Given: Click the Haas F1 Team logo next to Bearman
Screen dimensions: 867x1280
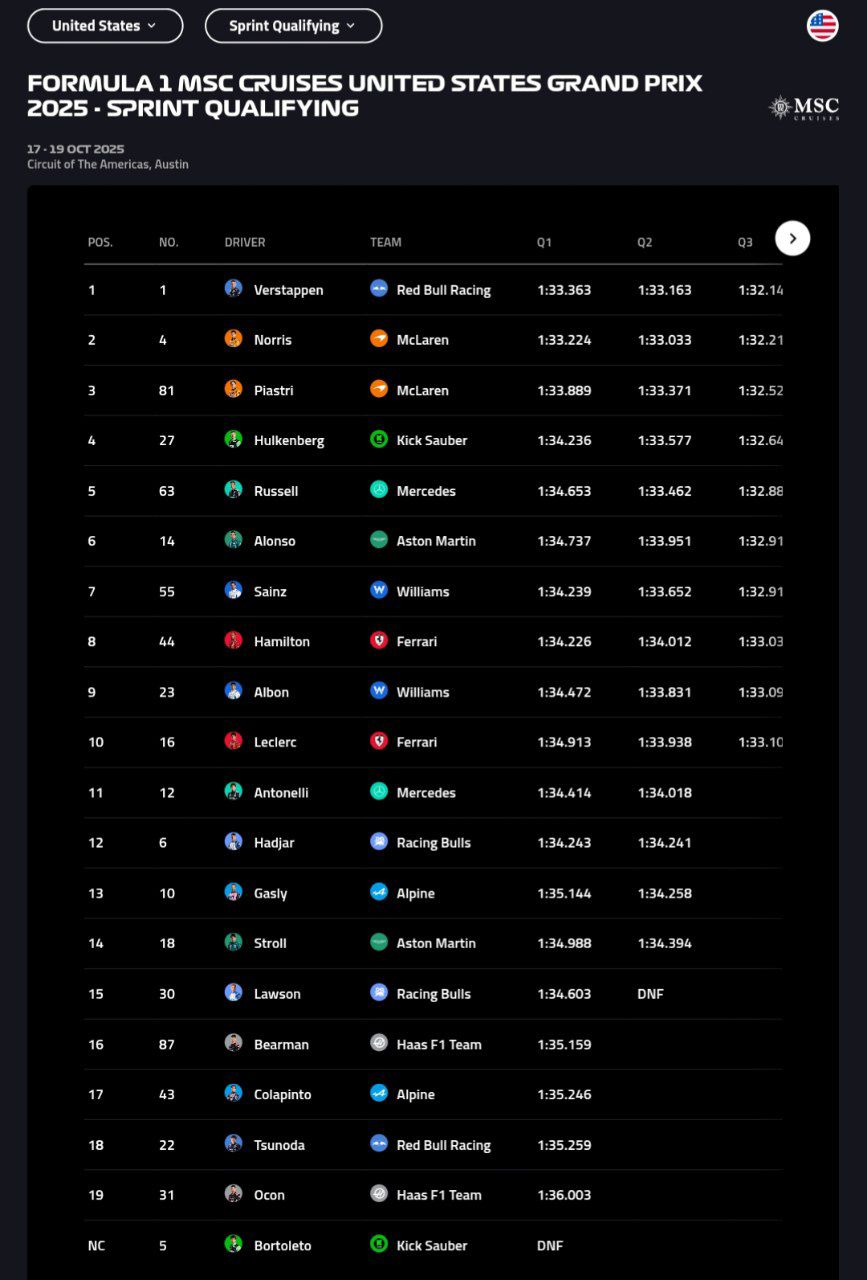Looking at the screenshot, I should click(379, 1044).
